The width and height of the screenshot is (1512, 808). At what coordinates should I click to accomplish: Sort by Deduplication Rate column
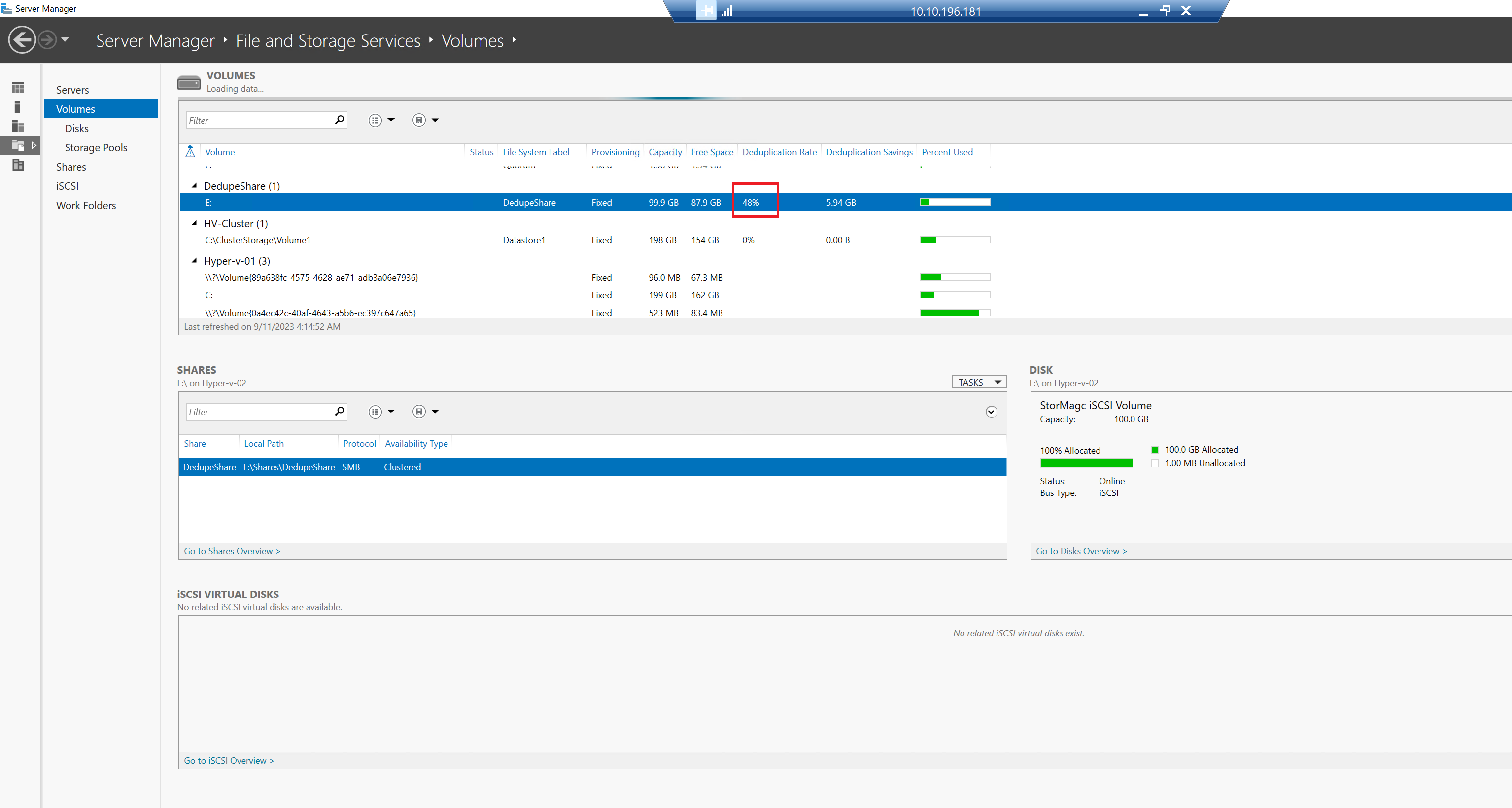[780, 152]
